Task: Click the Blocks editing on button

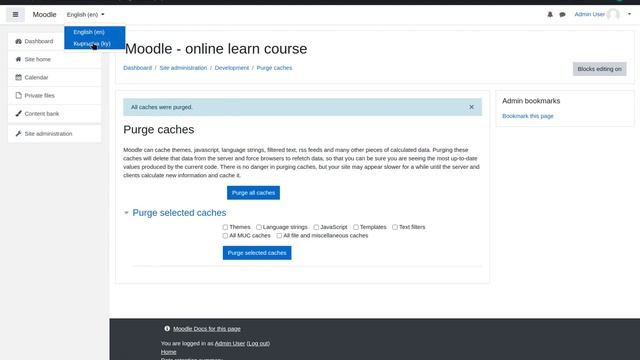Action: pos(600,69)
